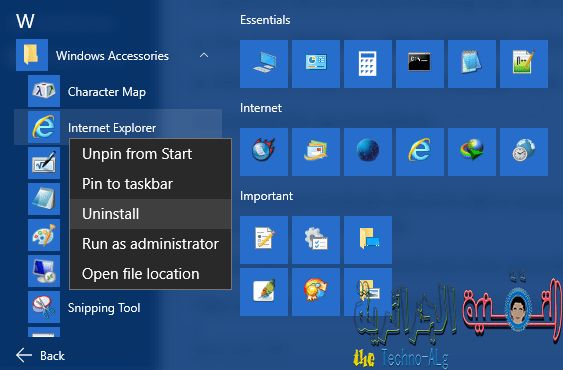The height and width of the screenshot is (370, 563).
Task: Select Open file location
Action: 150,274
